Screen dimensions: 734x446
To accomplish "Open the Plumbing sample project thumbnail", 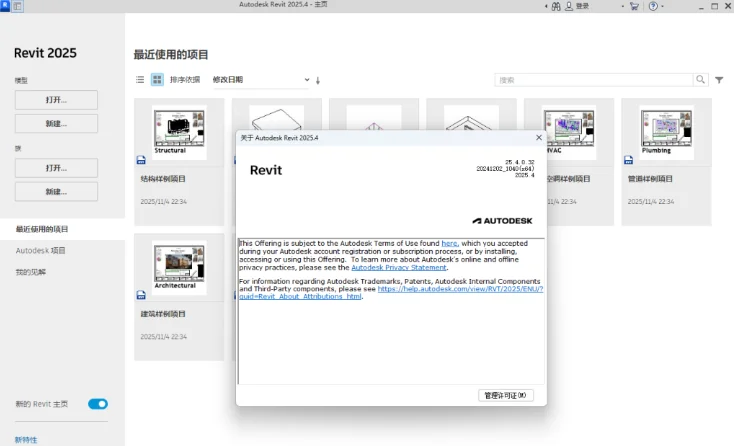I will (667, 132).
